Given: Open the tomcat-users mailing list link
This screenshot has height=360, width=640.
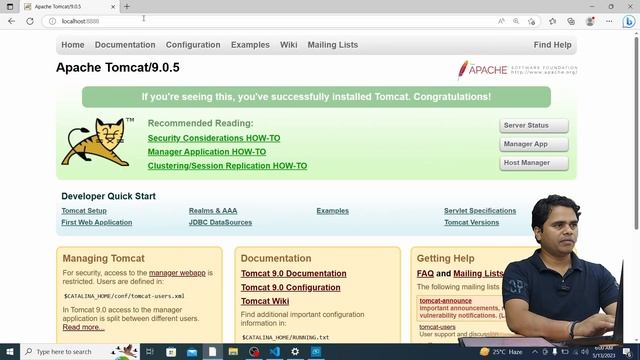Looking at the screenshot, I should [x=437, y=327].
